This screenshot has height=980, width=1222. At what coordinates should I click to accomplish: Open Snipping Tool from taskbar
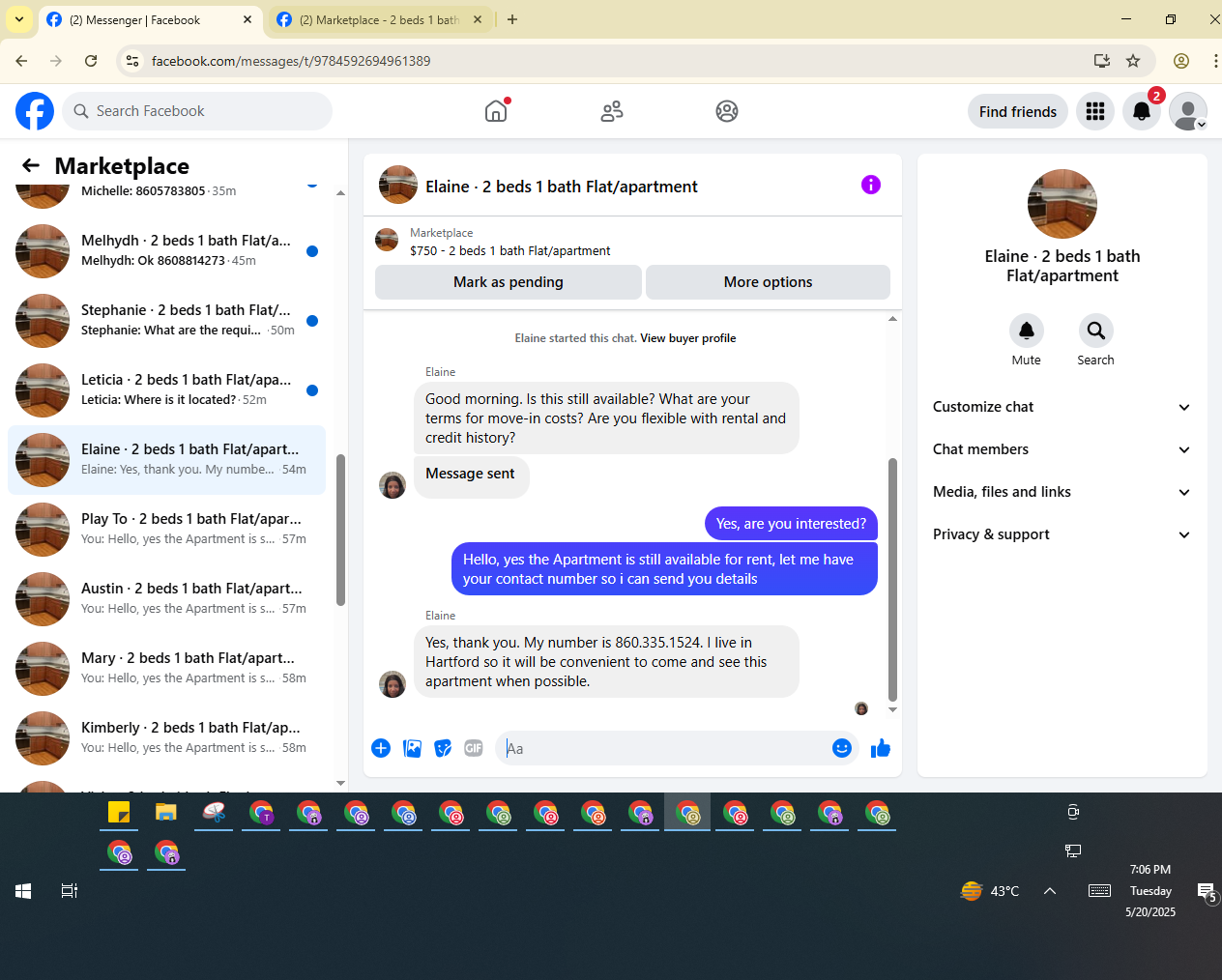214,813
